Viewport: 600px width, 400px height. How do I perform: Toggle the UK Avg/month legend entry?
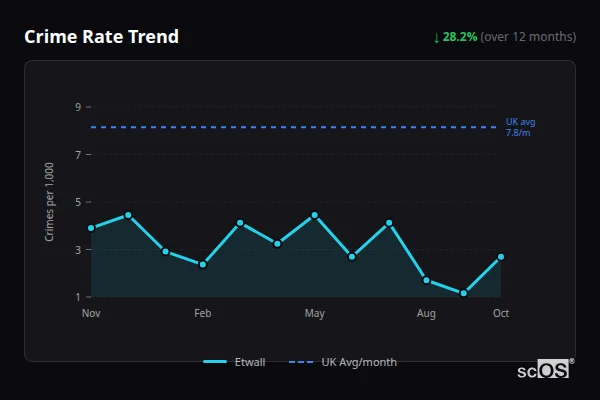pos(343,362)
